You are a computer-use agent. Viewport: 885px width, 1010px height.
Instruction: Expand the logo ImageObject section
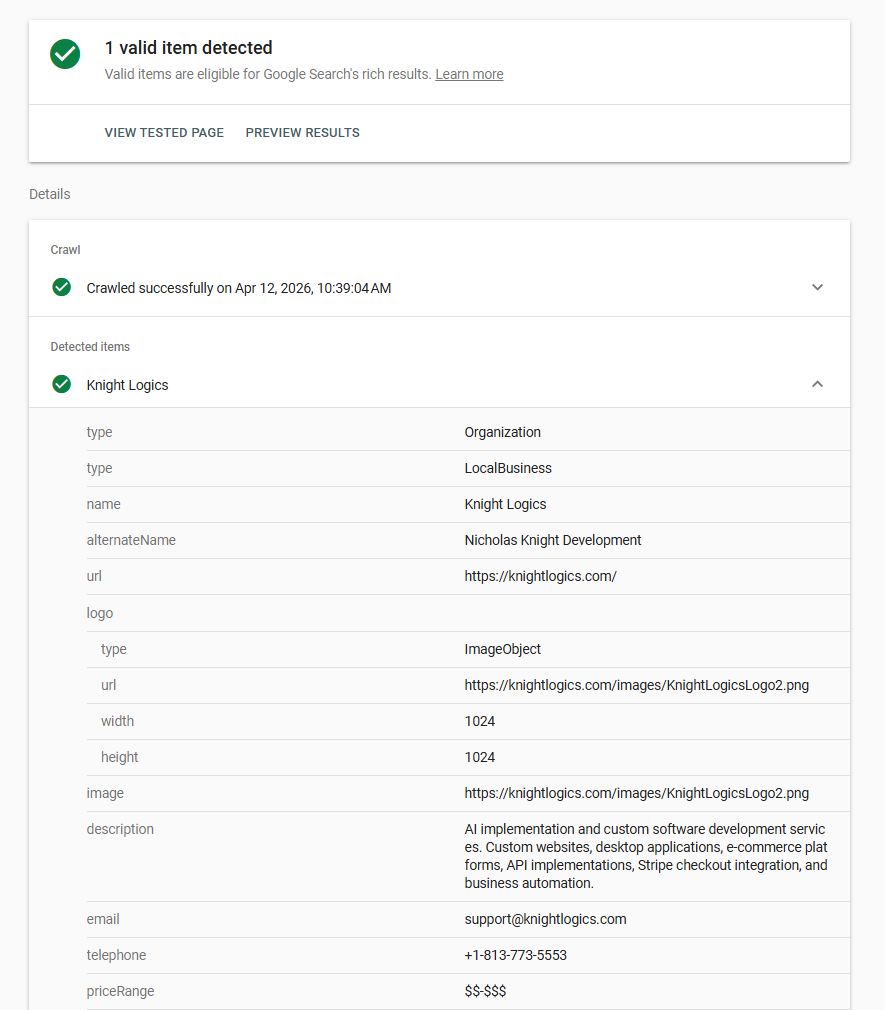99,612
